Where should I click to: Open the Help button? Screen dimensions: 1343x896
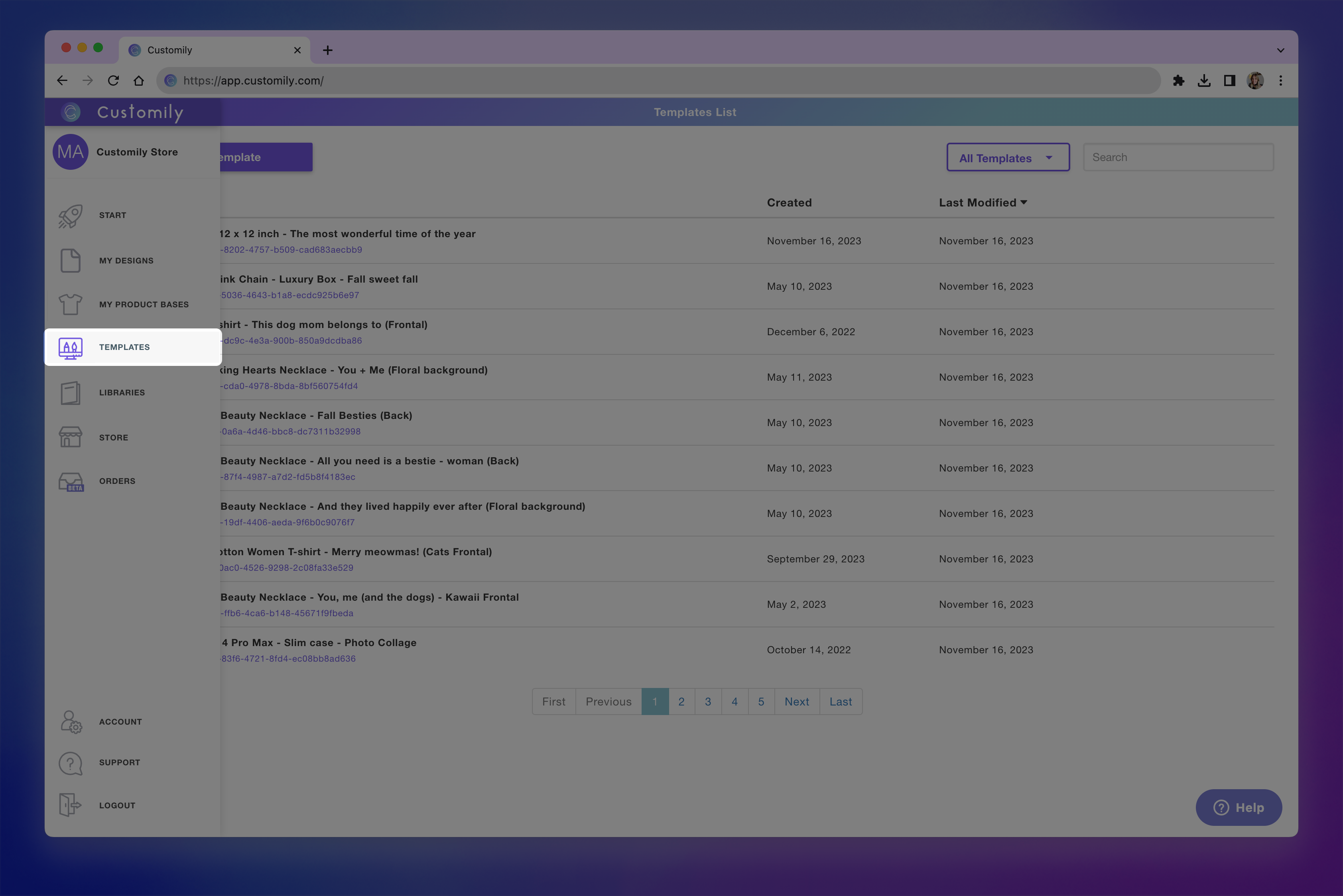coord(1239,808)
